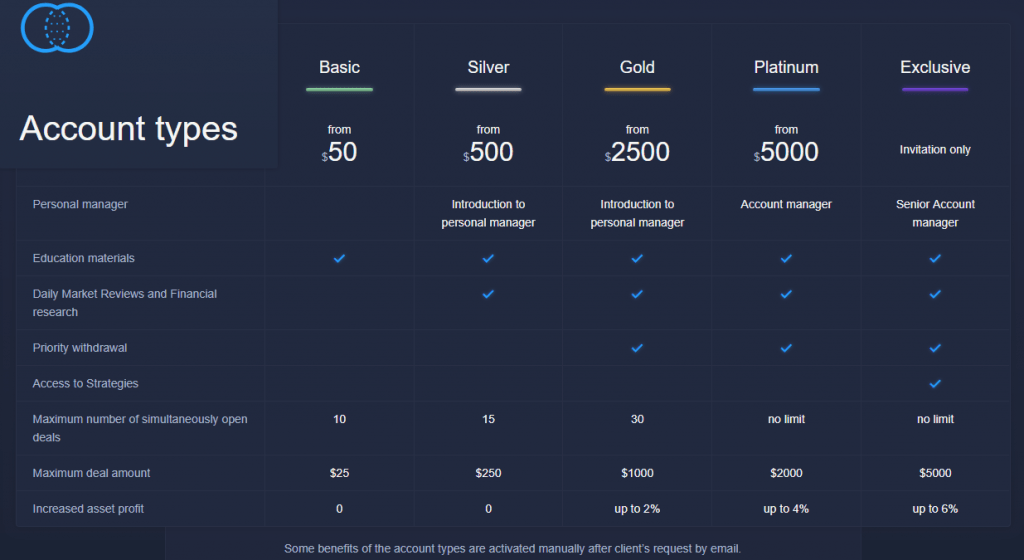1024x560 pixels.
Task: Select the Basic account column header
Action: [x=339, y=68]
